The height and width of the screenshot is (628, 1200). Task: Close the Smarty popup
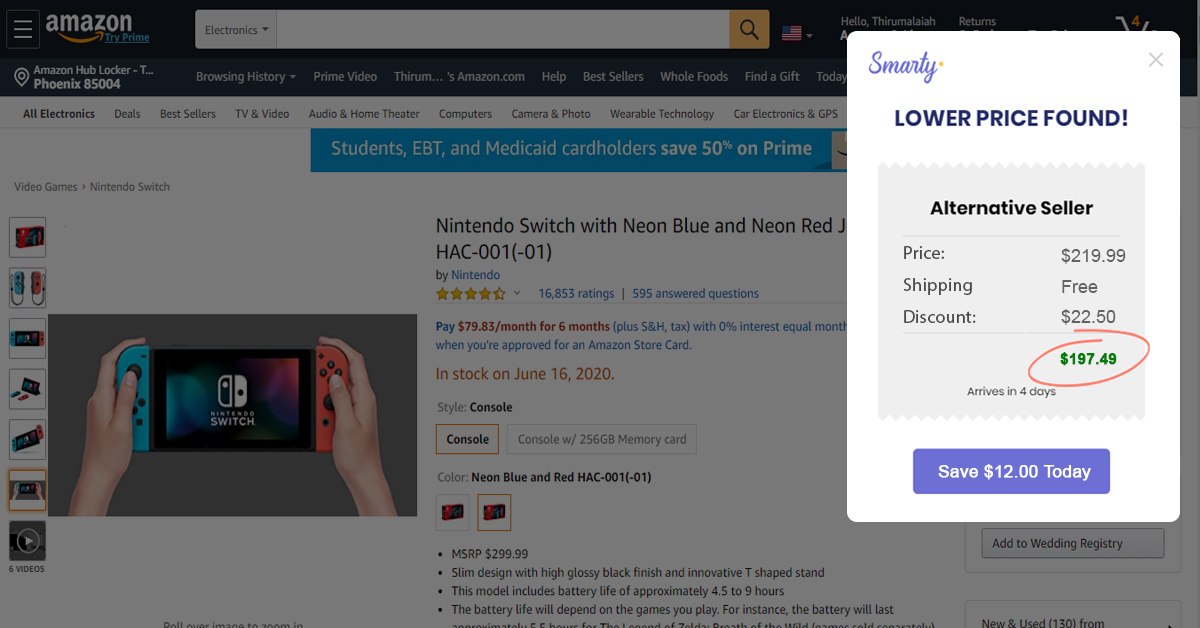[x=1156, y=60]
